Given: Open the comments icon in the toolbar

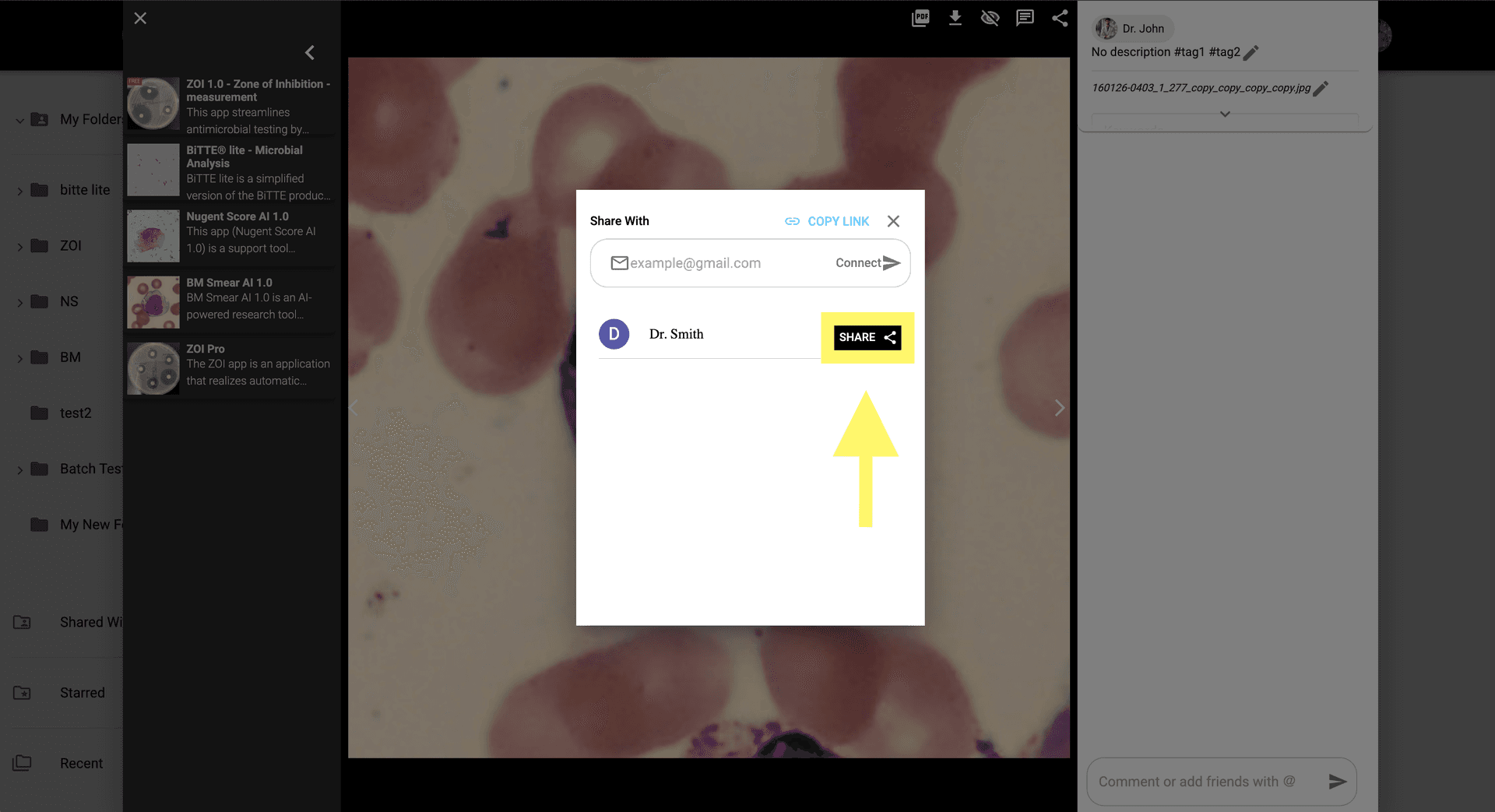Looking at the screenshot, I should click(x=1025, y=17).
